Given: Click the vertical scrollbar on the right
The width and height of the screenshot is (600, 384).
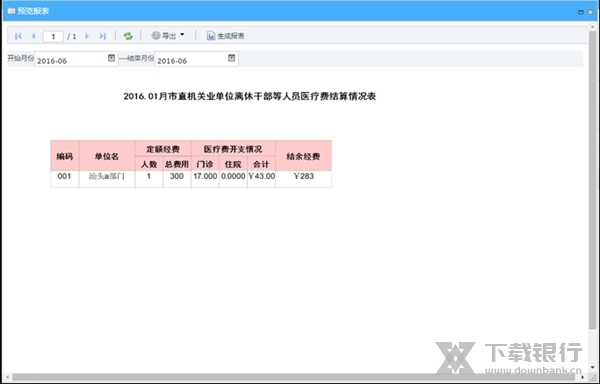Looking at the screenshot, I should (593, 180).
